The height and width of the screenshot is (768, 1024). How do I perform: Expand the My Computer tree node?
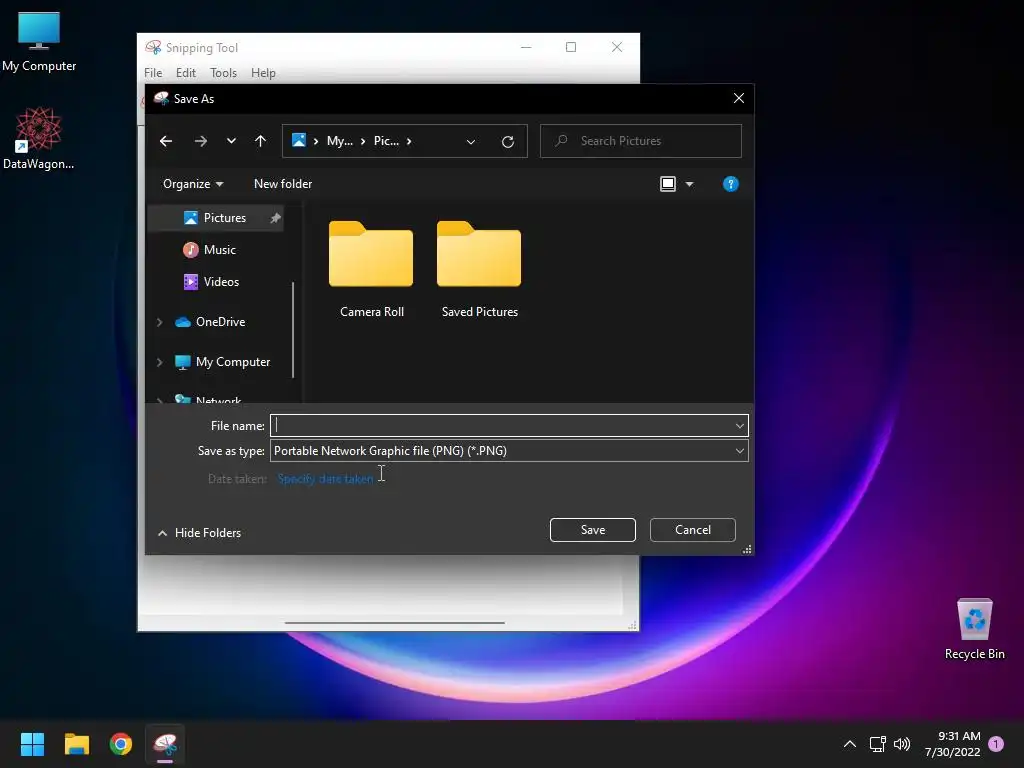tap(159, 362)
